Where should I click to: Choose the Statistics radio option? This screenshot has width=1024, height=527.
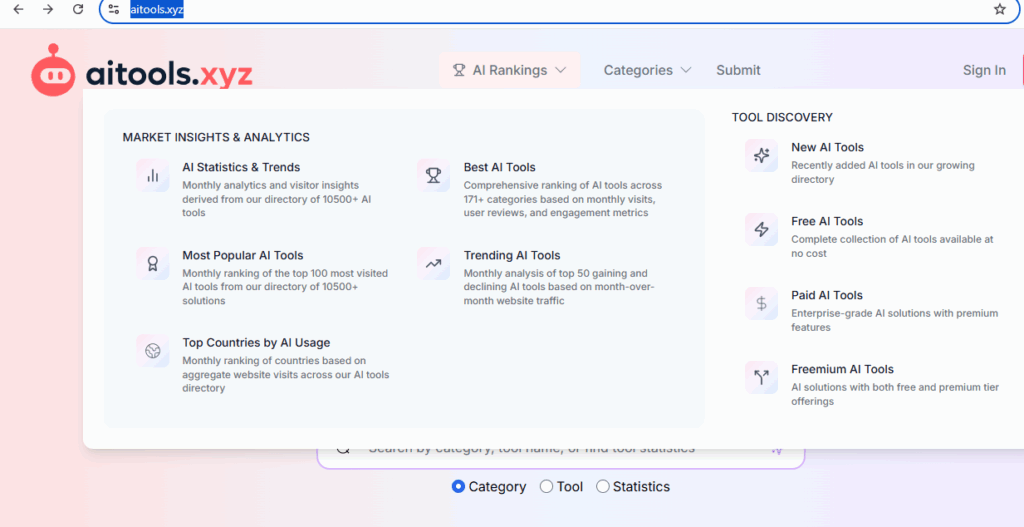(x=603, y=487)
